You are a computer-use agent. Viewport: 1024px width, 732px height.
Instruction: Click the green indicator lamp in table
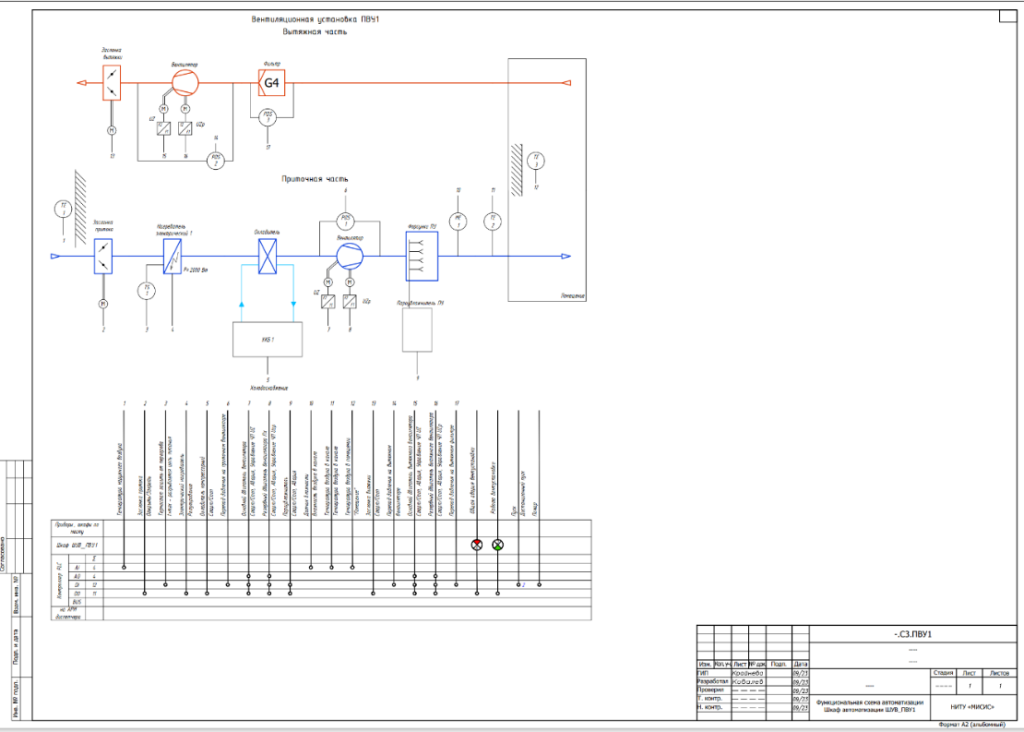coord(498,545)
